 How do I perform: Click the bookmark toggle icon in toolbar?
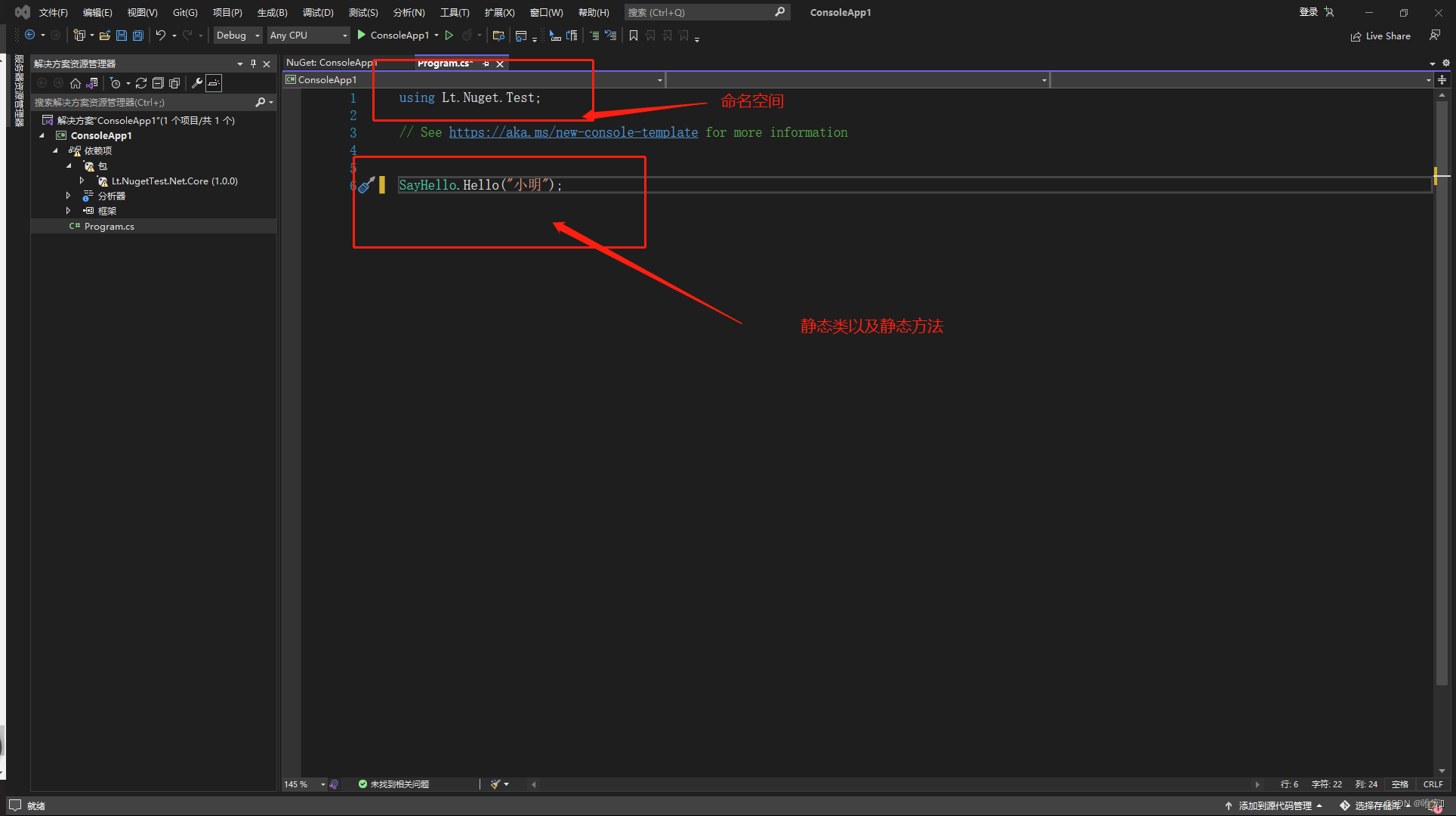pyautogui.click(x=634, y=36)
